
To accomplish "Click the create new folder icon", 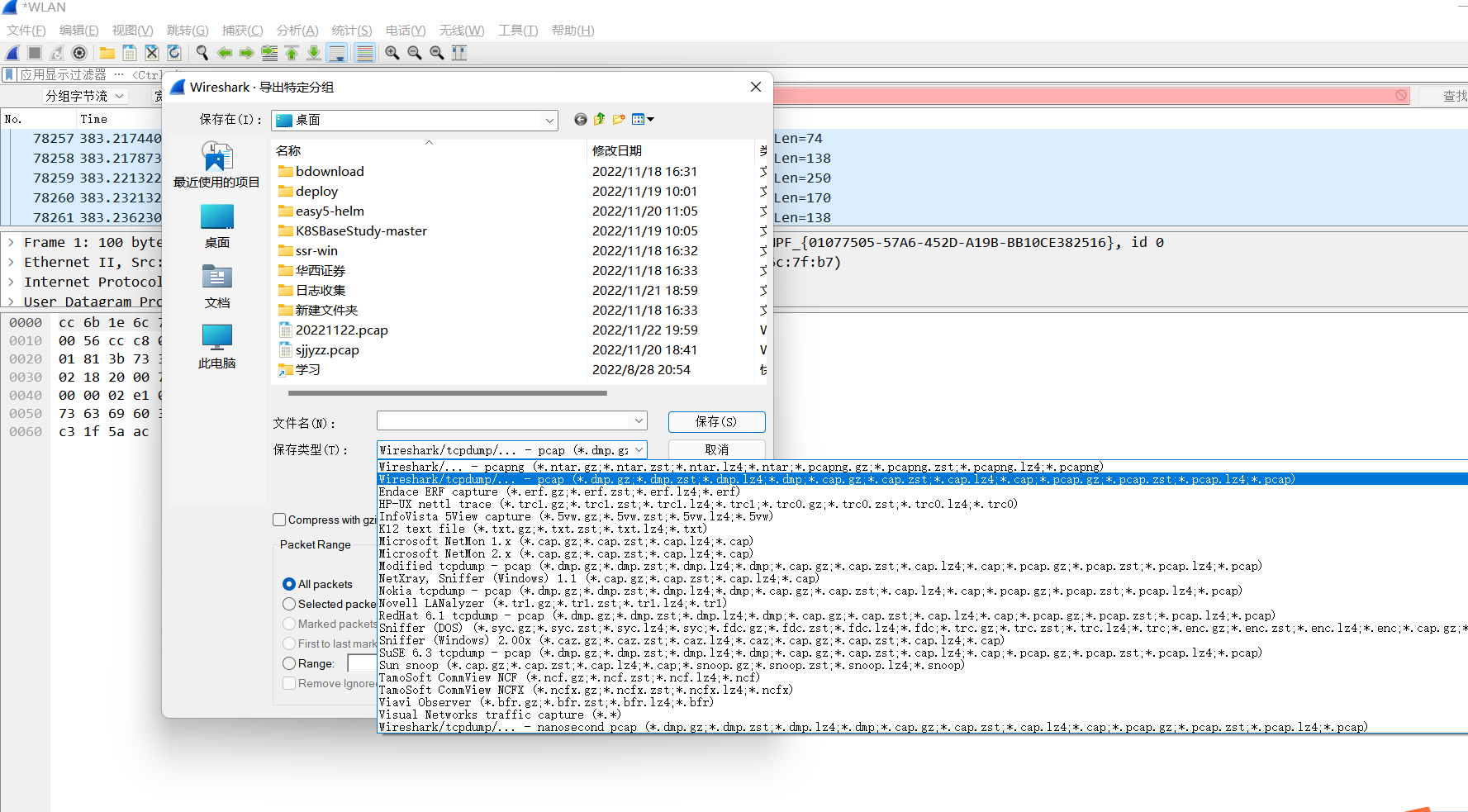I will [x=619, y=120].
